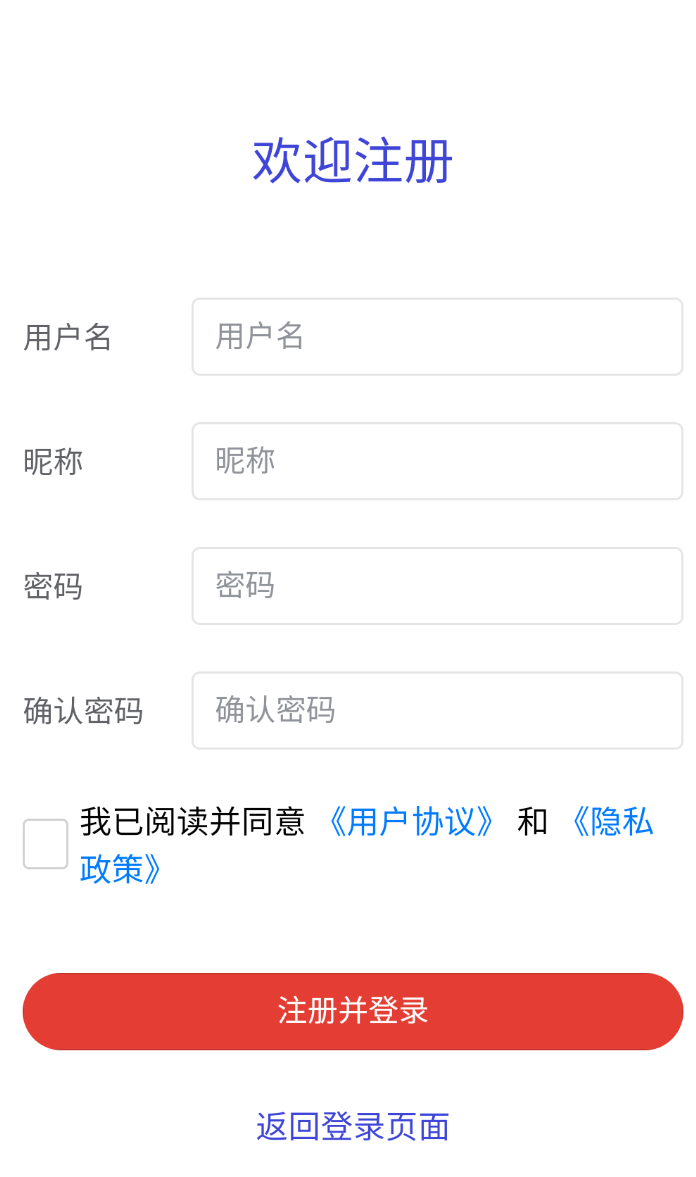The height and width of the screenshot is (1177, 696).
Task: Click the 和 text between the links
Action: (532, 821)
